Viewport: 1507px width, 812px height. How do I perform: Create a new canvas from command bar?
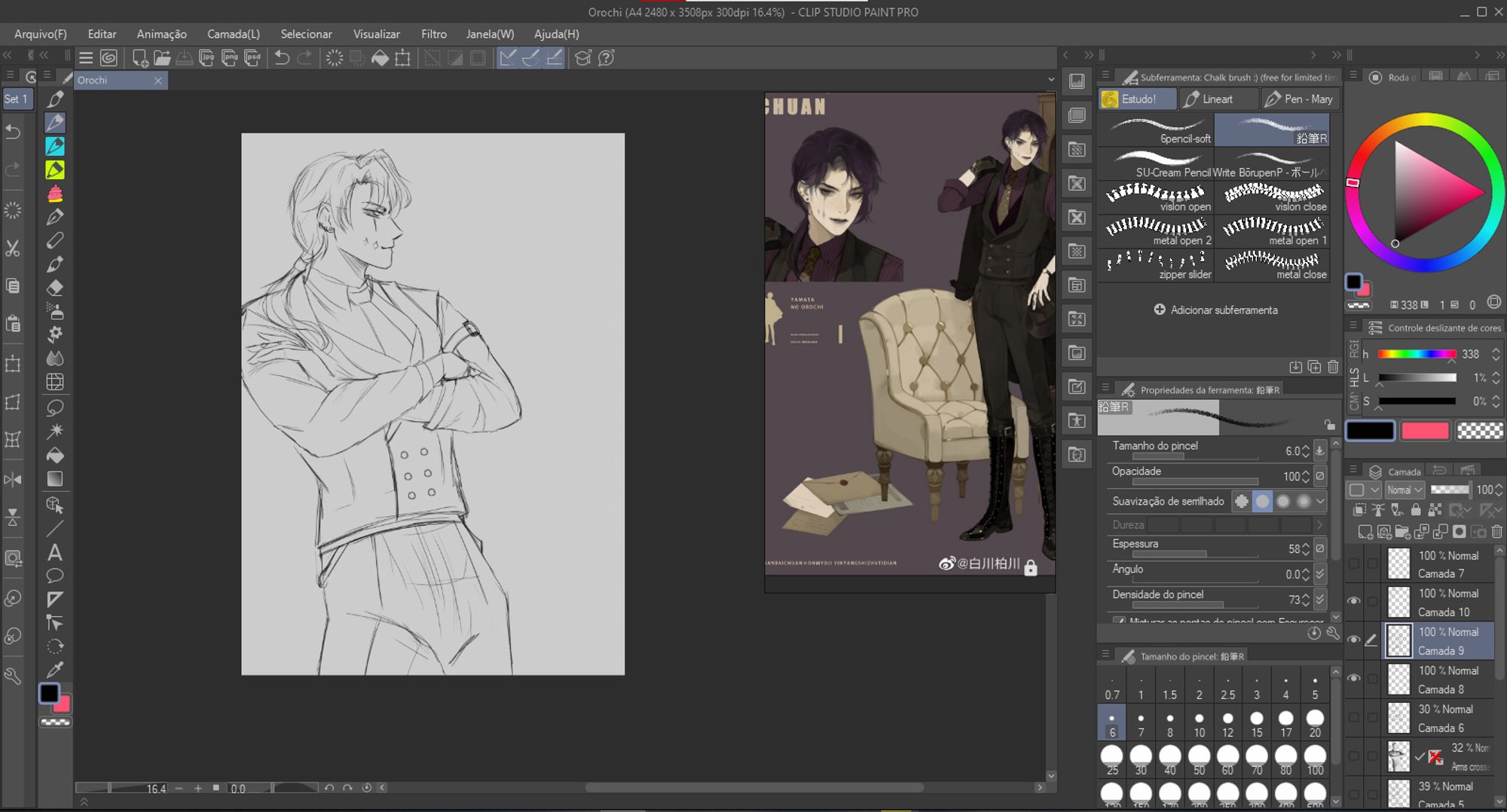[139, 58]
